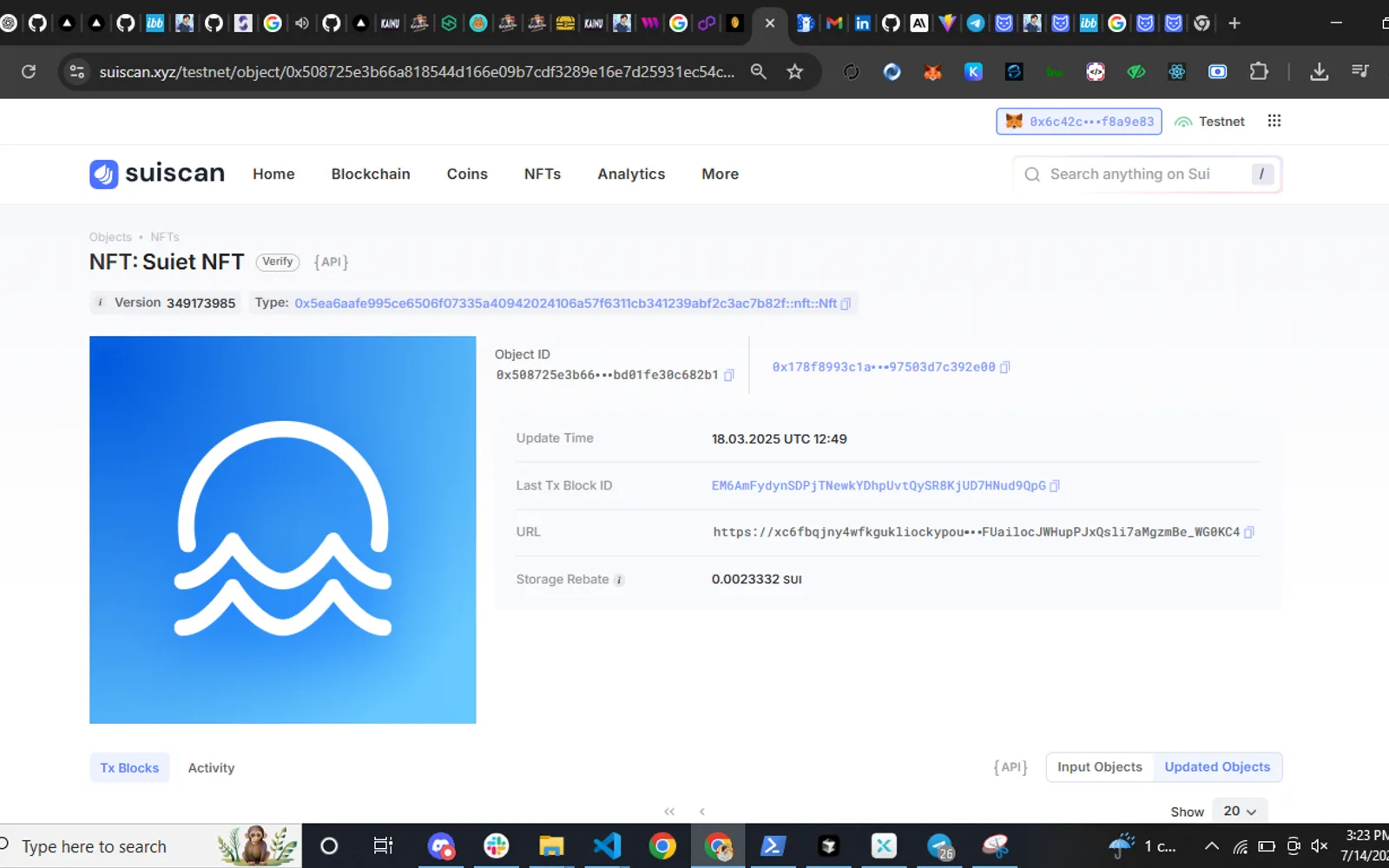Open the Coins menu
Screen dimensions: 1389x868
click(x=467, y=174)
